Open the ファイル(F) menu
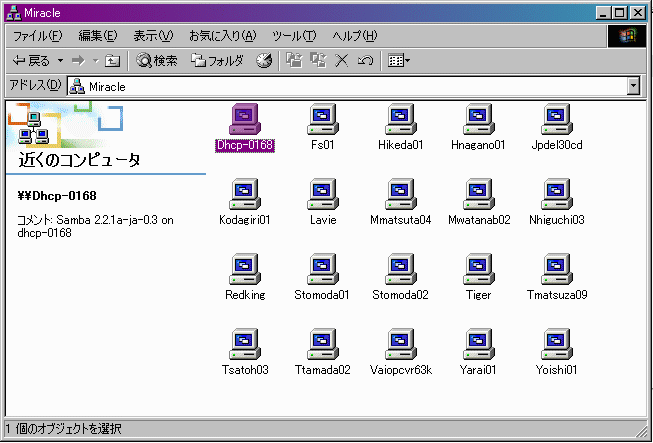653x443 pixels. (x=37, y=36)
